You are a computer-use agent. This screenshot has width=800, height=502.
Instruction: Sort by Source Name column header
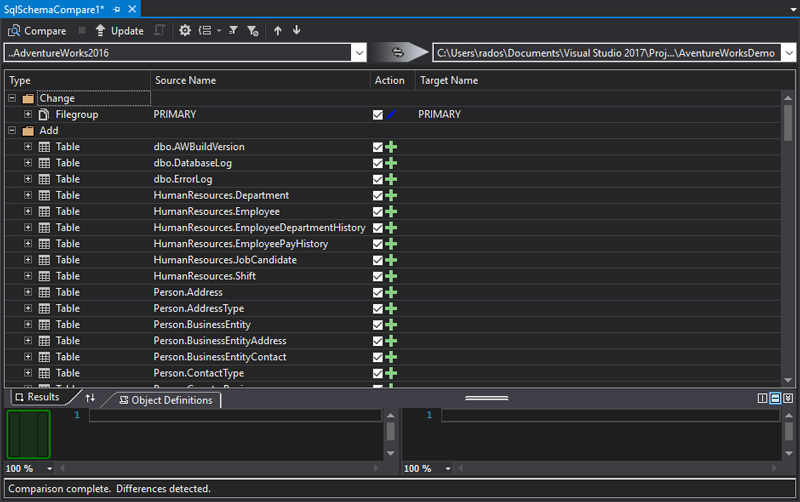click(x=260, y=80)
